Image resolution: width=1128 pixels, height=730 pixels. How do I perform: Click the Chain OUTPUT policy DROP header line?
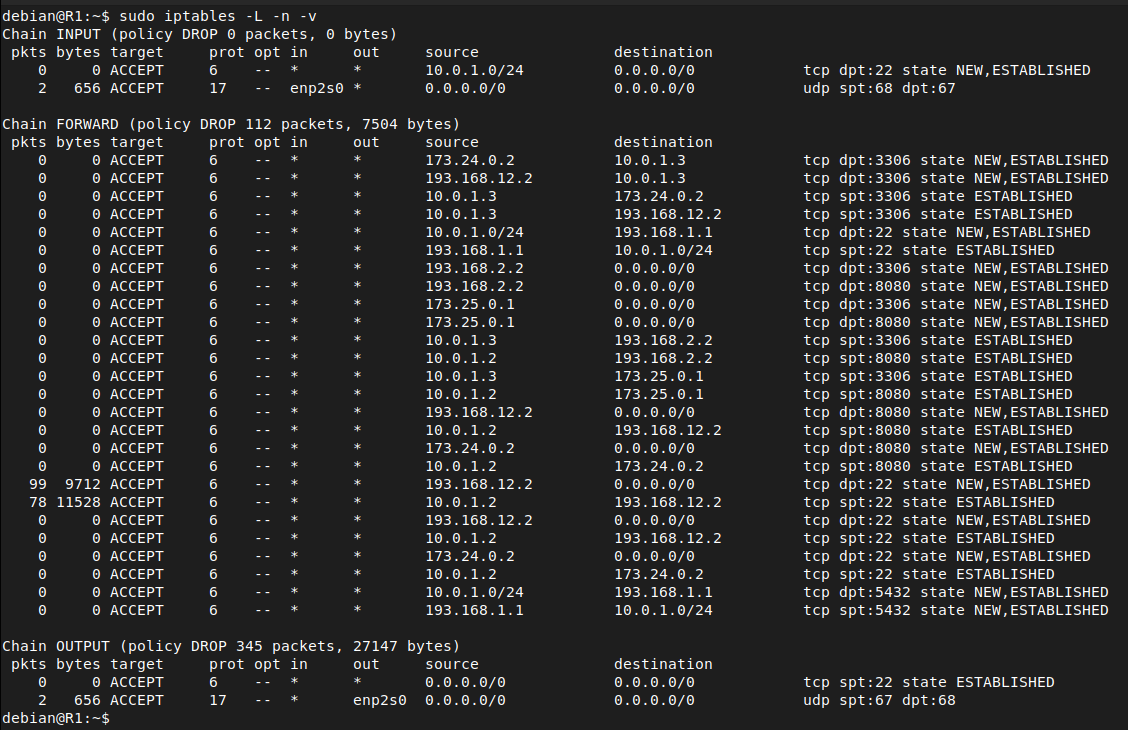click(x=231, y=646)
